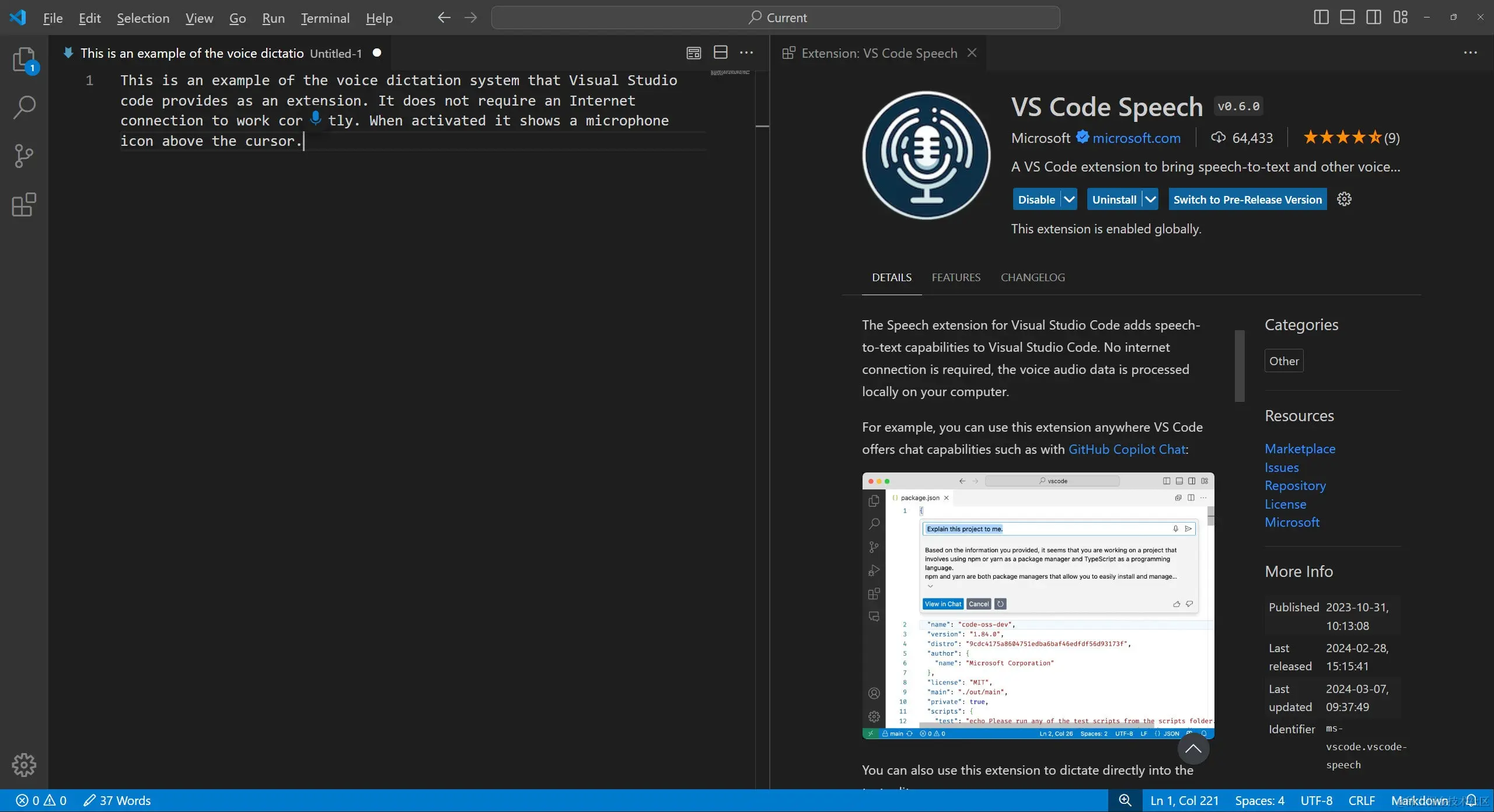Image resolution: width=1494 pixels, height=812 pixels.
Task: Click the Manage gear in activity bar
Action: 24,764
